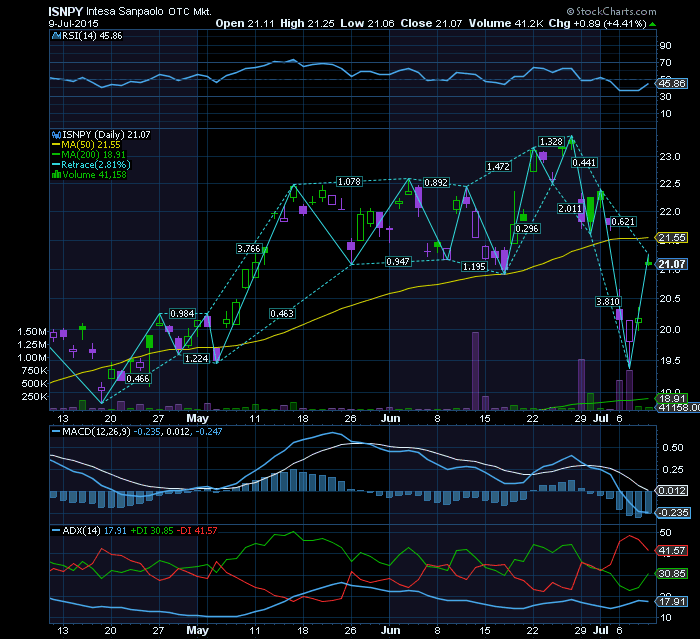The image size is (700, 639).
Task: Click the 0.441 retracement label
Action: (584, 163)
